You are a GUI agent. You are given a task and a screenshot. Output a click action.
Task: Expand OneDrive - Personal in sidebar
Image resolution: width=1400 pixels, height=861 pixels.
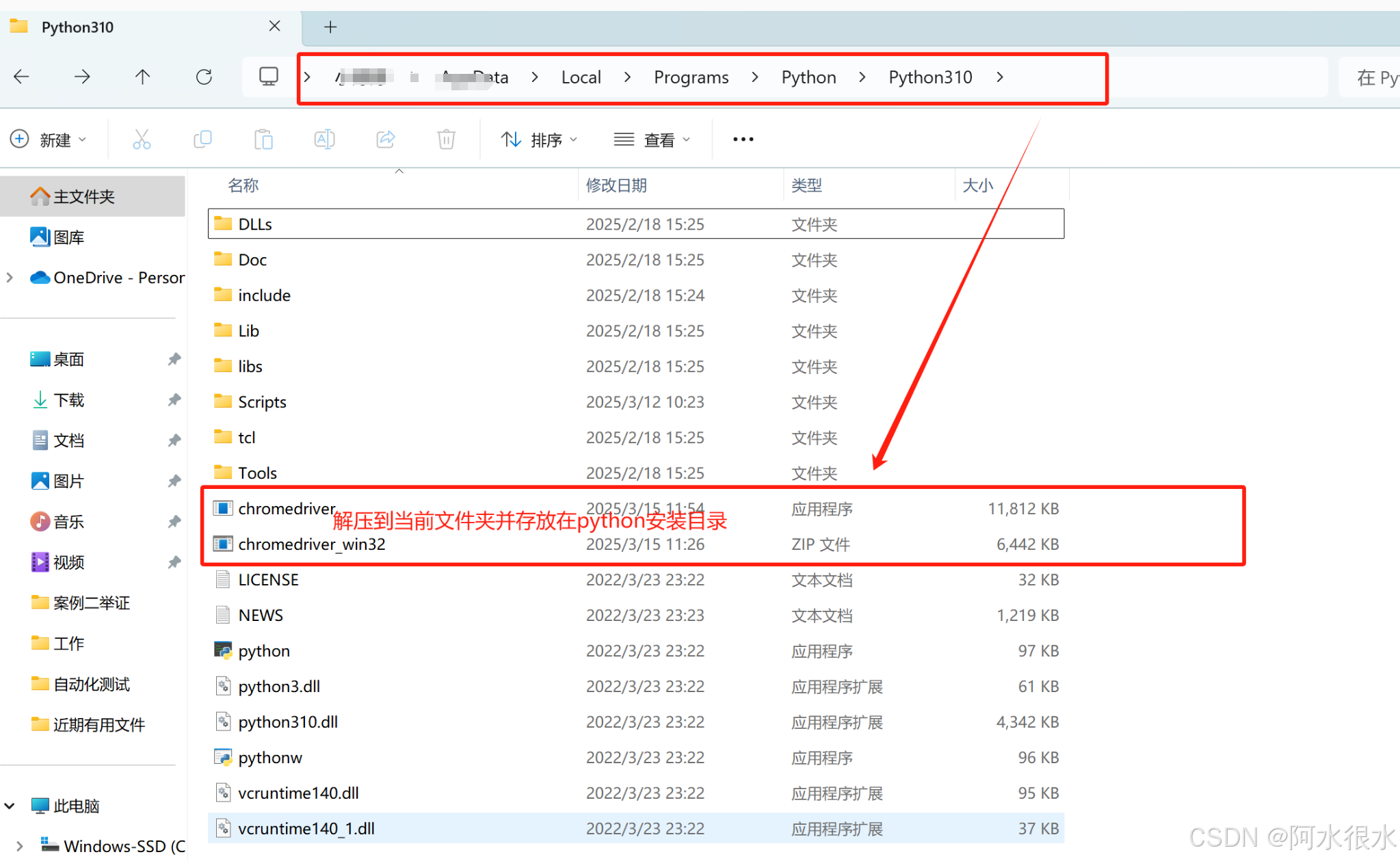click(10, 278)
